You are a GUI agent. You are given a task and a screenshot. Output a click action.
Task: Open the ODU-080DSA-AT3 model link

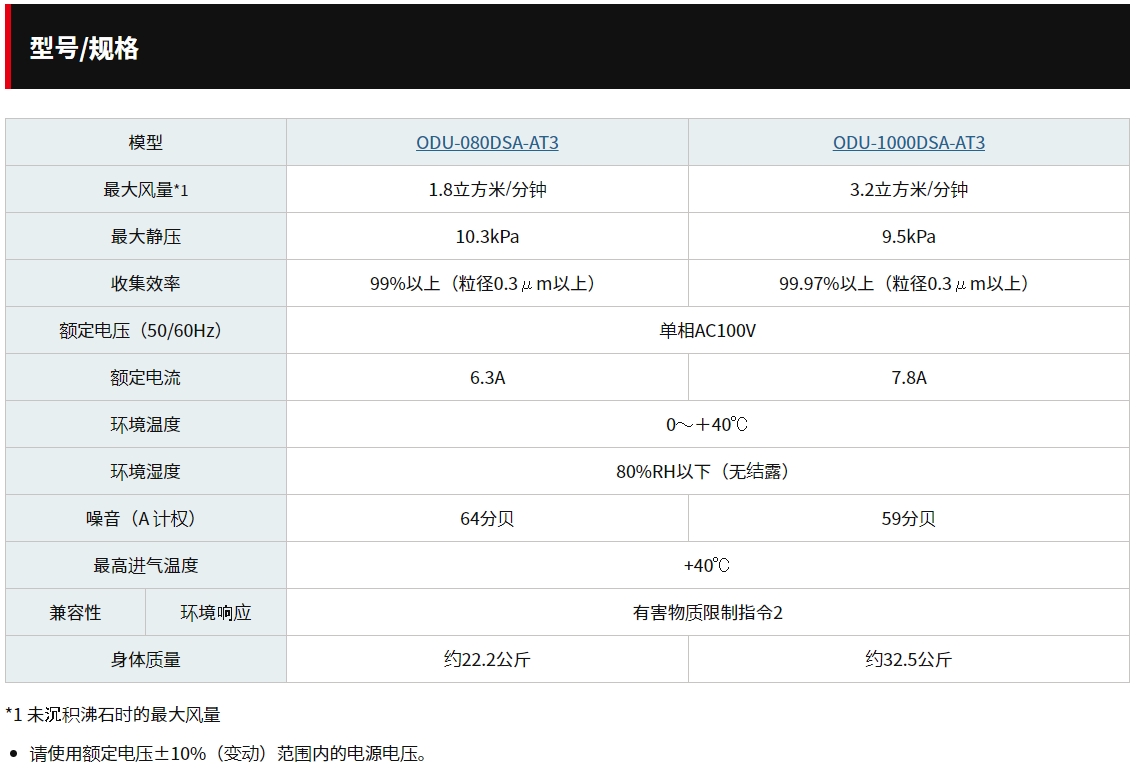(x=487, y=143)
